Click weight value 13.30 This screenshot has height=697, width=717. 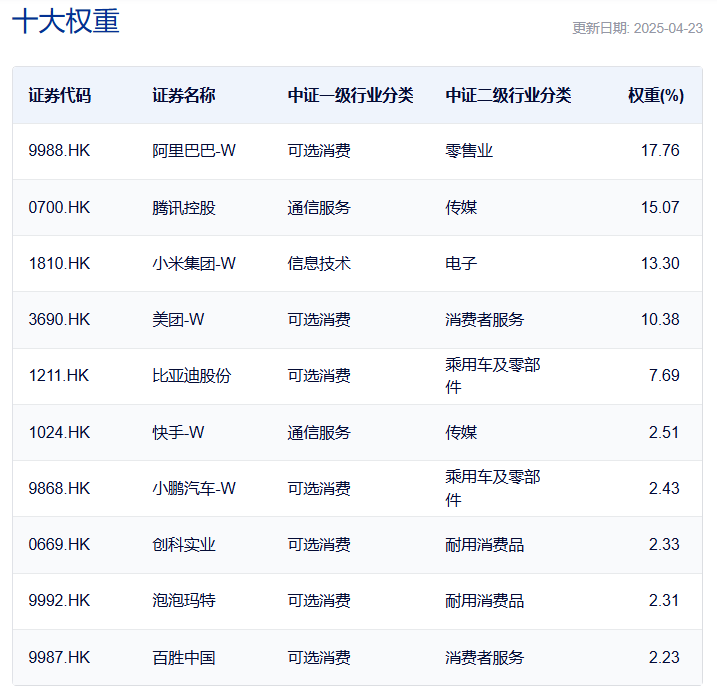[x=660, y=263]
